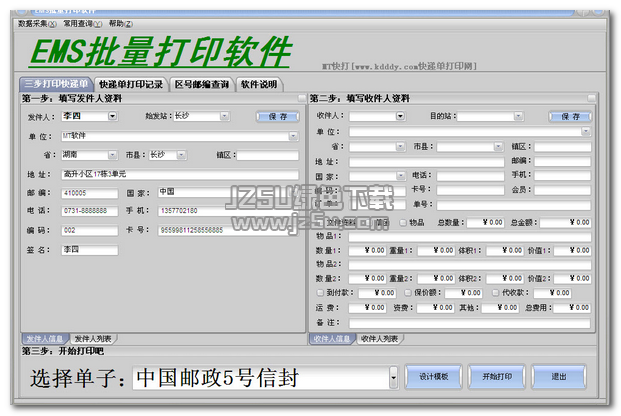Click the 备注 remarks field
The image size is (621, 416).
point(470,323)
